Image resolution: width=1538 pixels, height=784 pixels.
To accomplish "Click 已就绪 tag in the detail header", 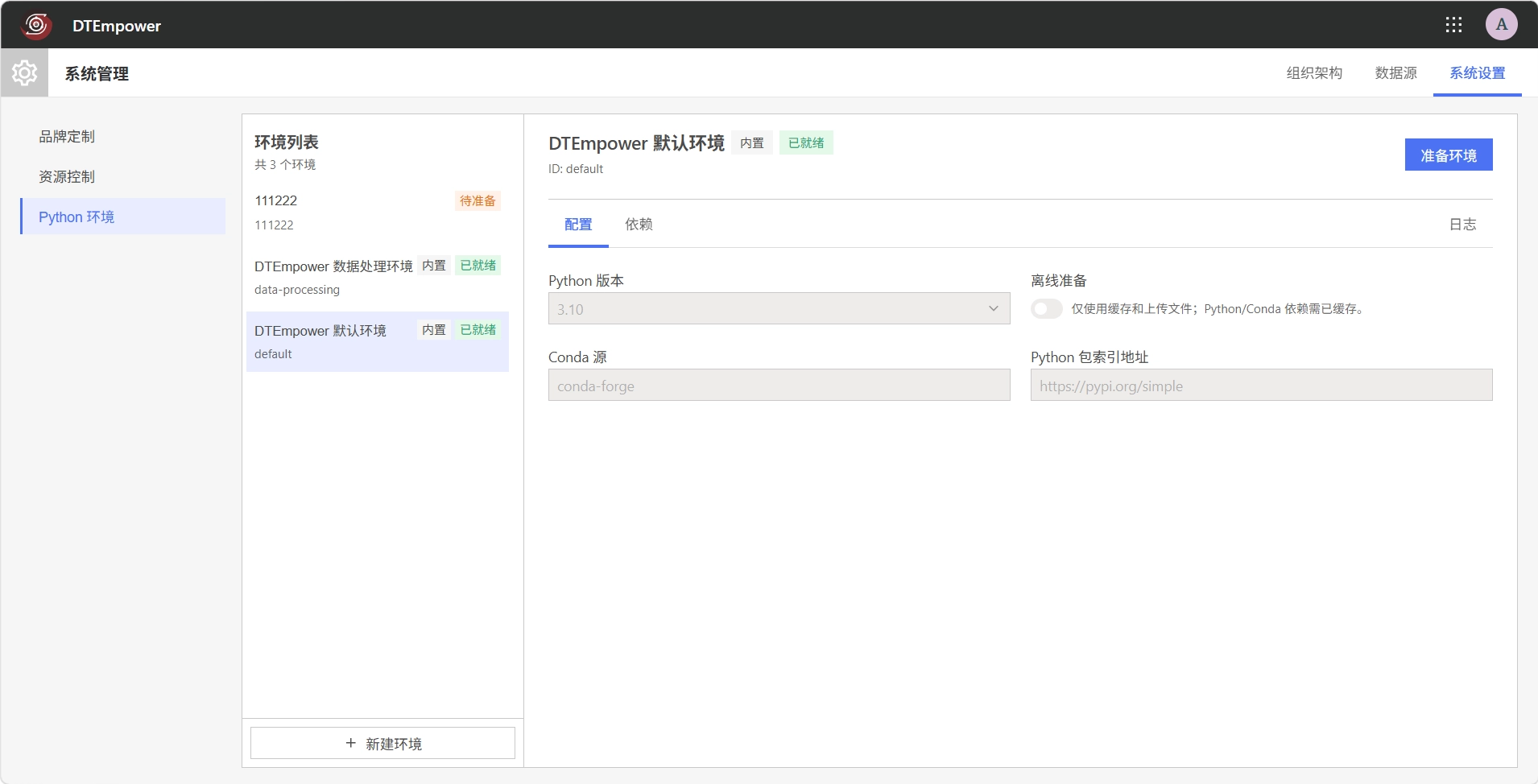I will 806,142.
